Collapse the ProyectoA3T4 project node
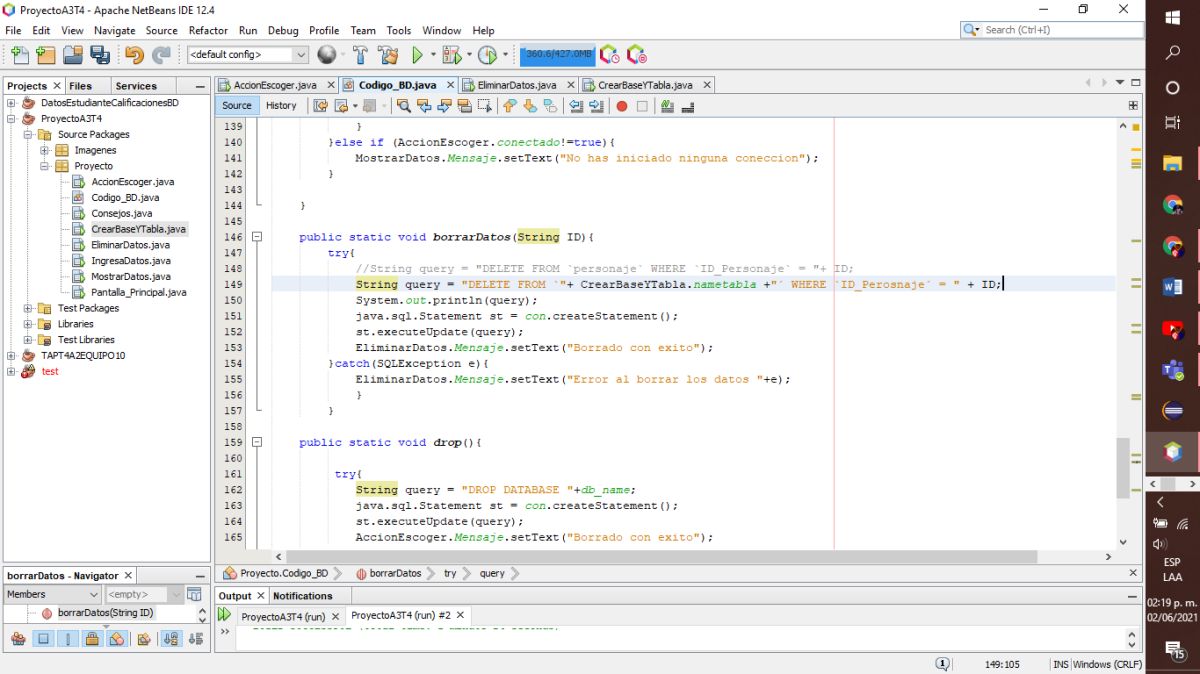 11,118
